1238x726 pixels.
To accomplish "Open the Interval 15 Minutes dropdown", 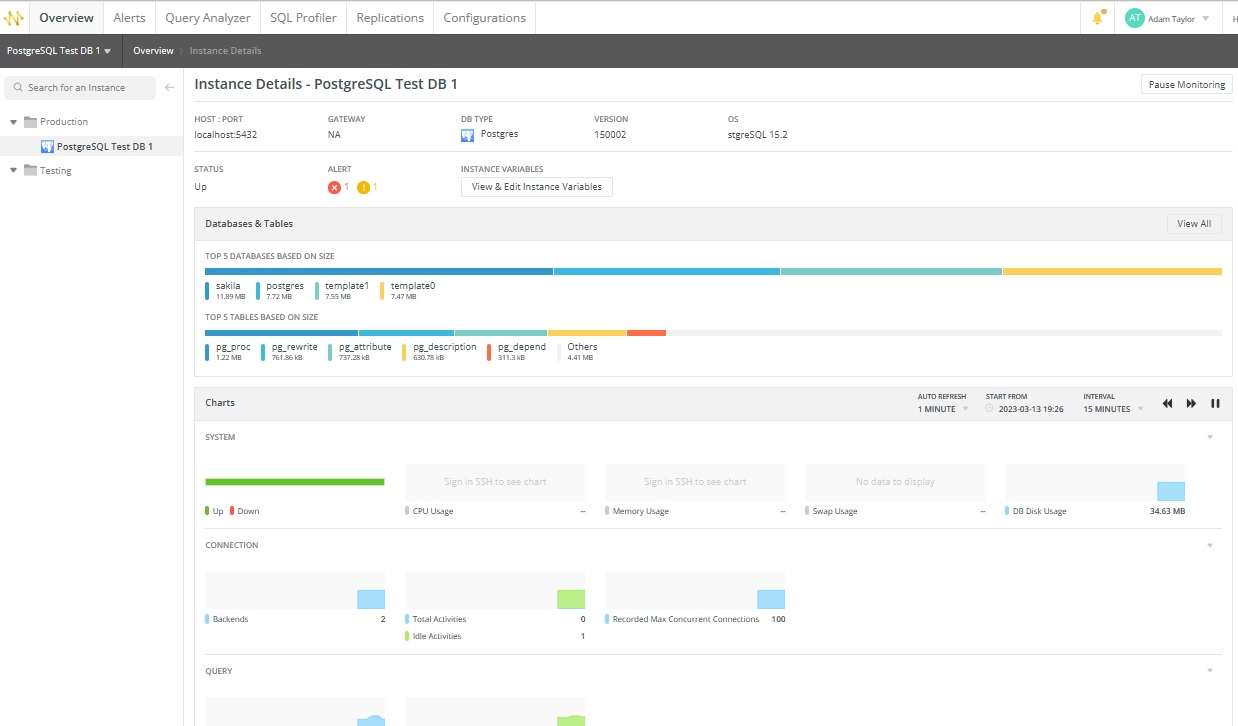I will [x=1113, y=409].
